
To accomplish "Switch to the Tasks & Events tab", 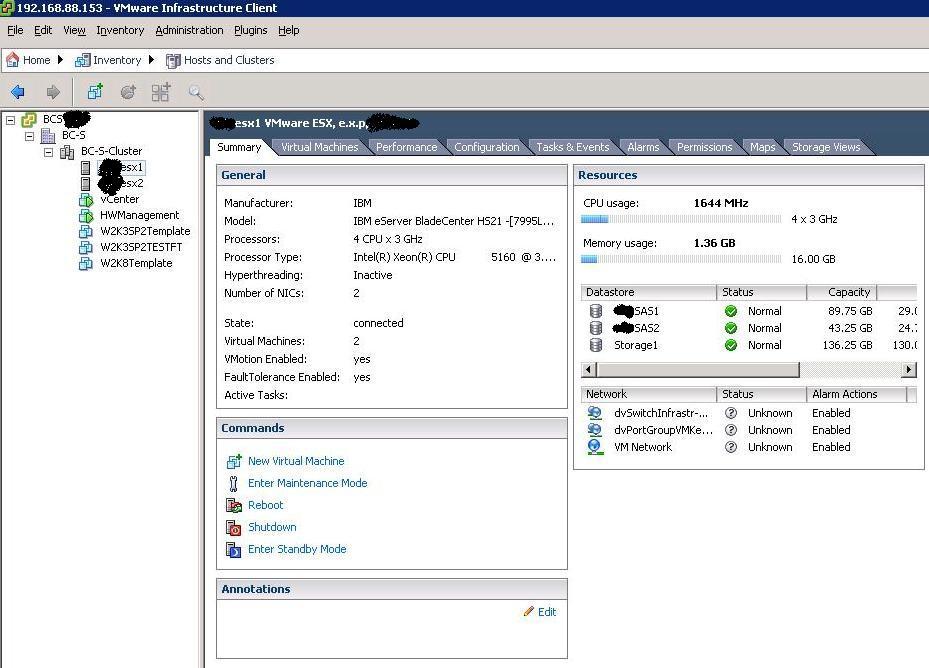I will click(572, 147).
